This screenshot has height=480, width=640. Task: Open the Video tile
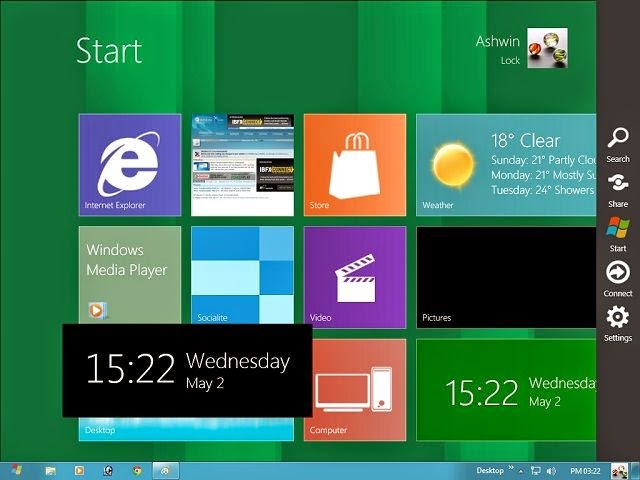[x=355, y=277]
